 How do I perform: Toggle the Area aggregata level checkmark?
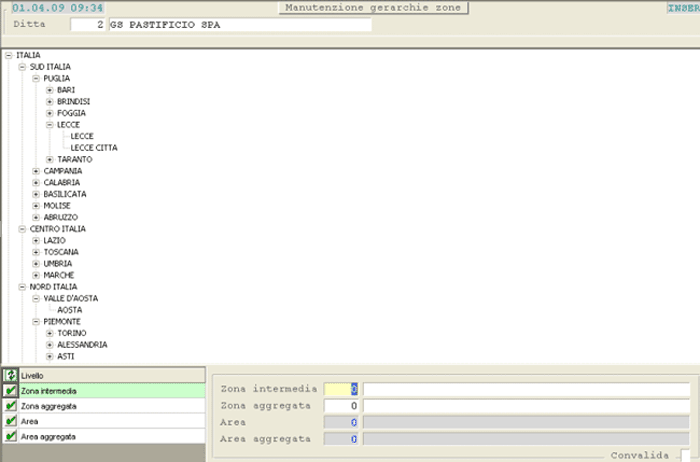pos(10,436)
